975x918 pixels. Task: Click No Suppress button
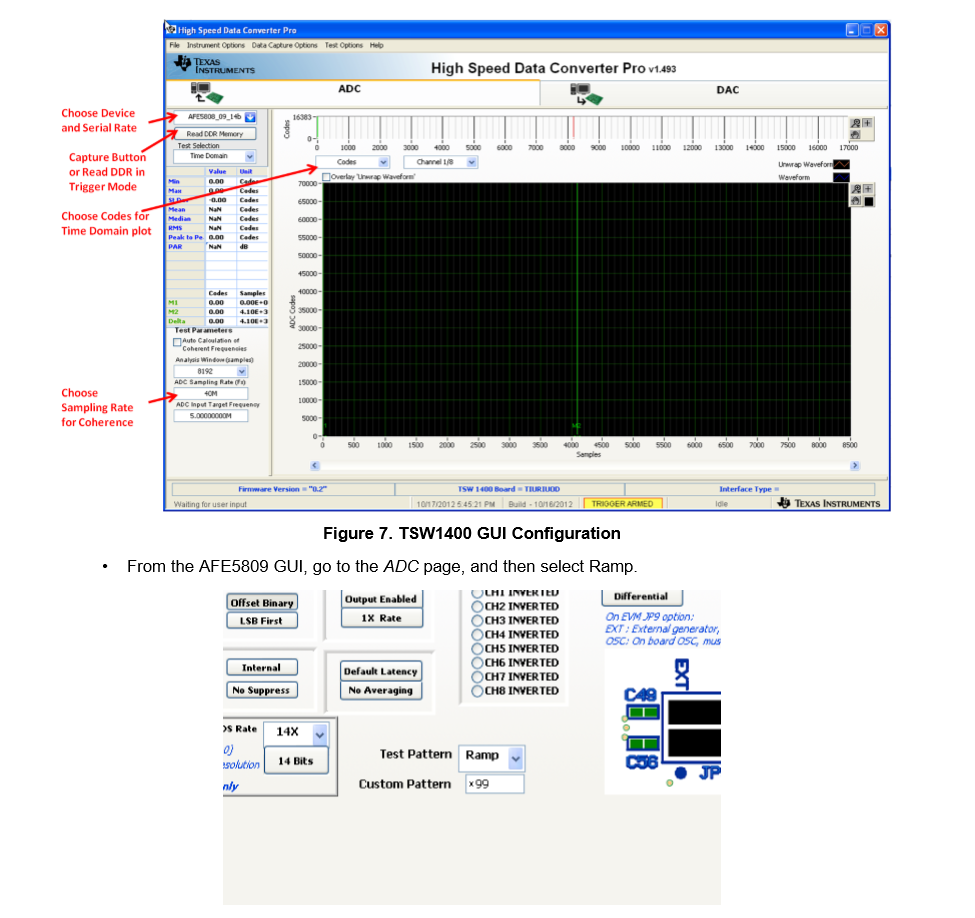point(262,690)
